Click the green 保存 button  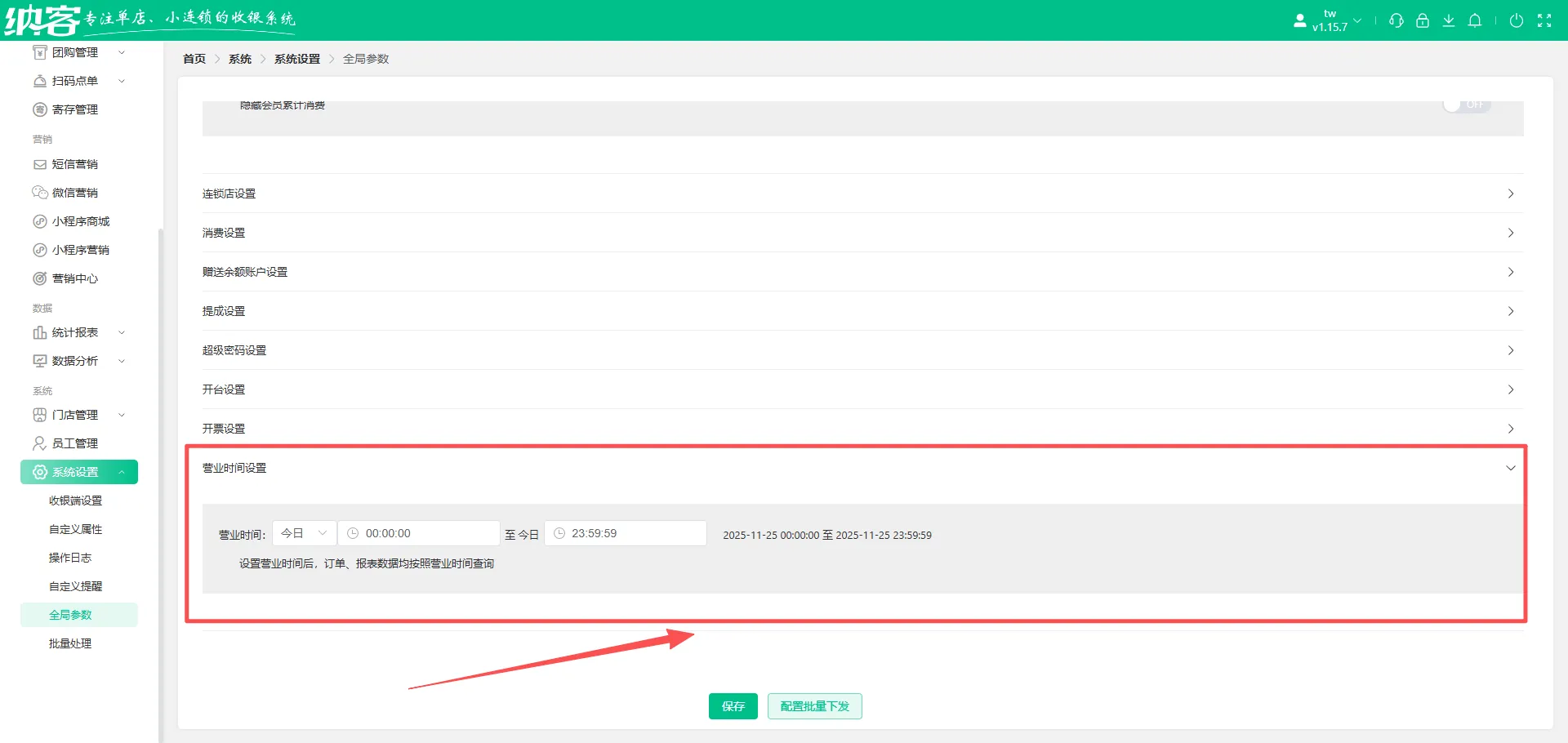pyautogui.click(x=733, y=706)
